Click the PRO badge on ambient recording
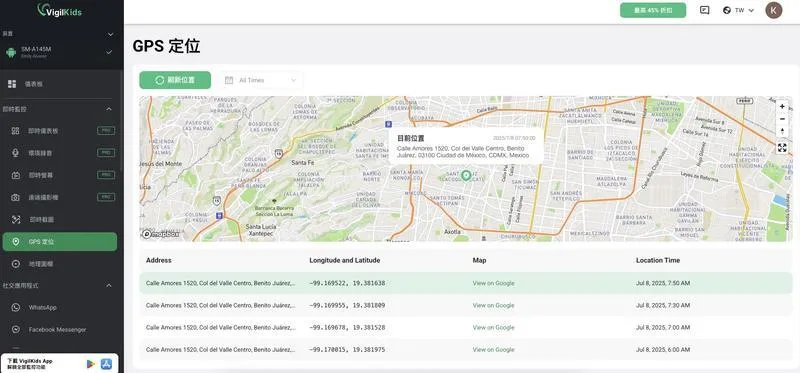800x373 pixels. point(106,153)
